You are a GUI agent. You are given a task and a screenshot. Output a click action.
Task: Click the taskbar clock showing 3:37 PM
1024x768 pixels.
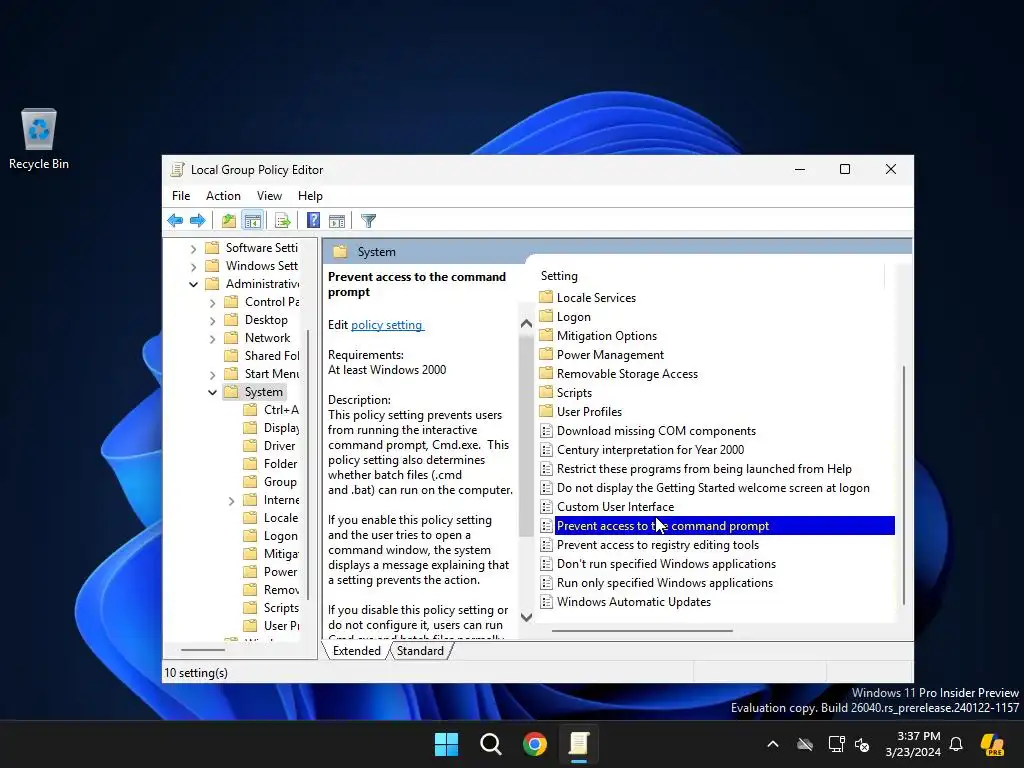coord(913,744)
